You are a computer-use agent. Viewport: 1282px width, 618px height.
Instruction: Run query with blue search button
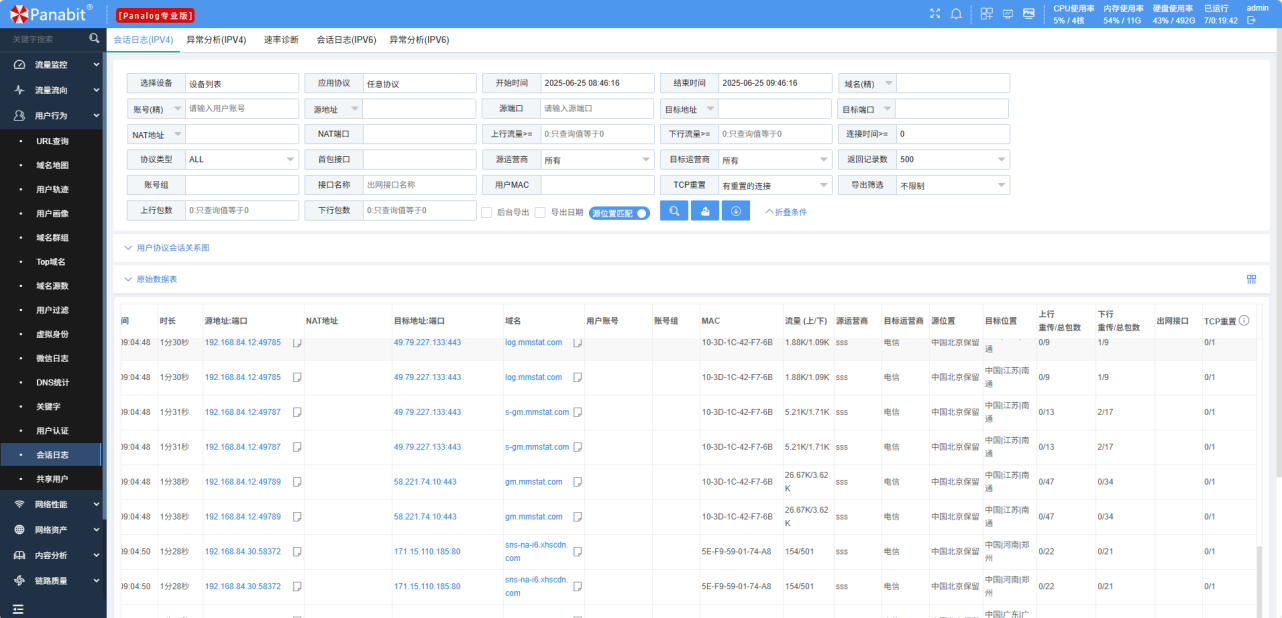[674, 211]
